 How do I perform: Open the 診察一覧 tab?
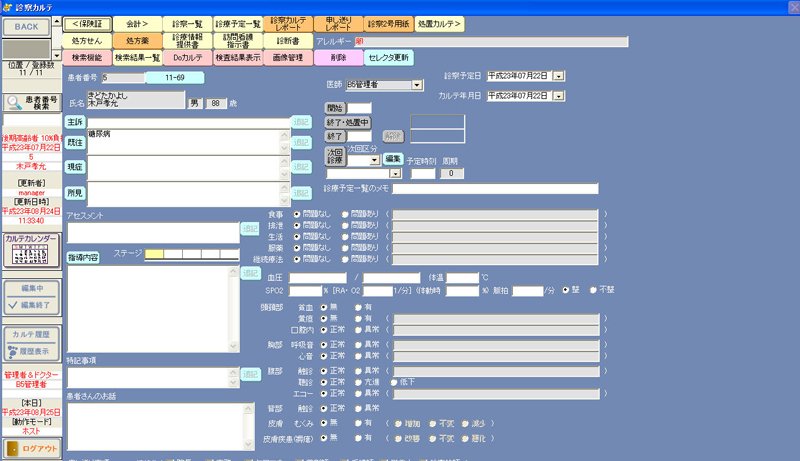point(188,24)
